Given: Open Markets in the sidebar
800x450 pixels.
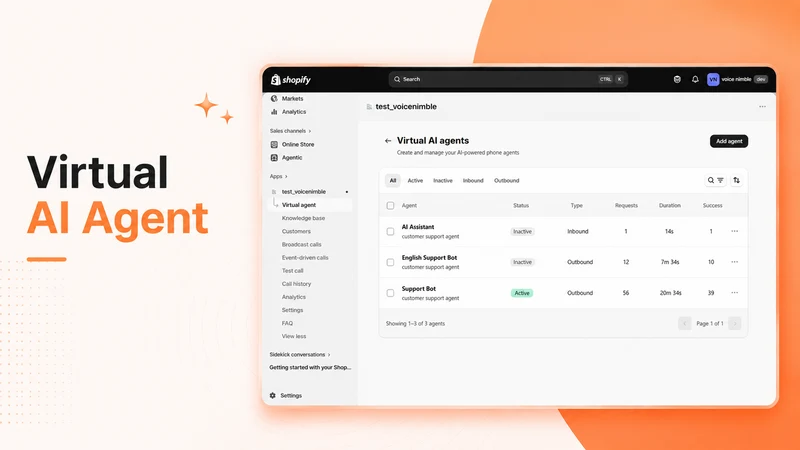Looking at the screenshot, I should [x=292, y=98].
